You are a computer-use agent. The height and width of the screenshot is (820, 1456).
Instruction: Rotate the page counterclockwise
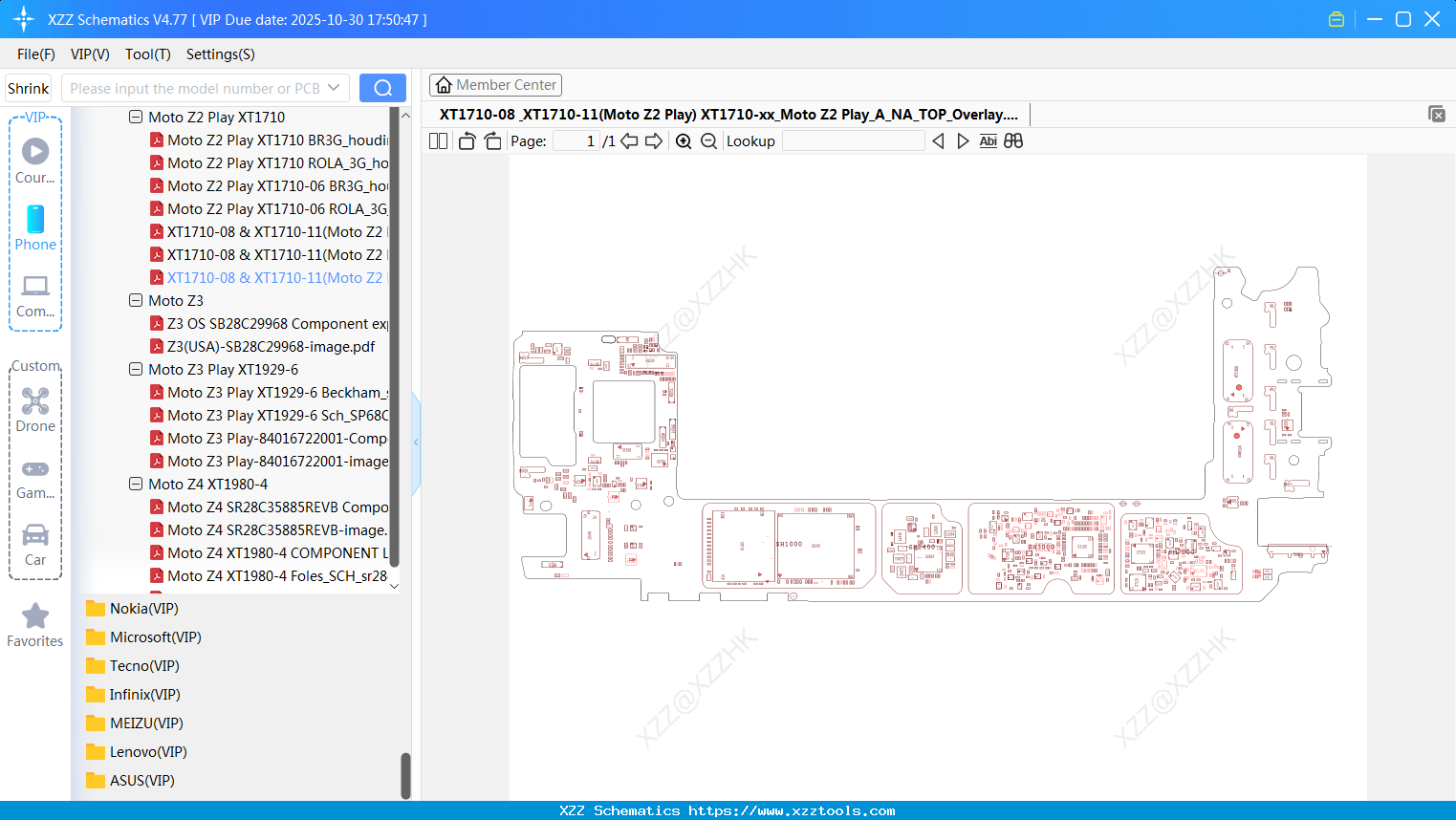click(x=467, y=141)
